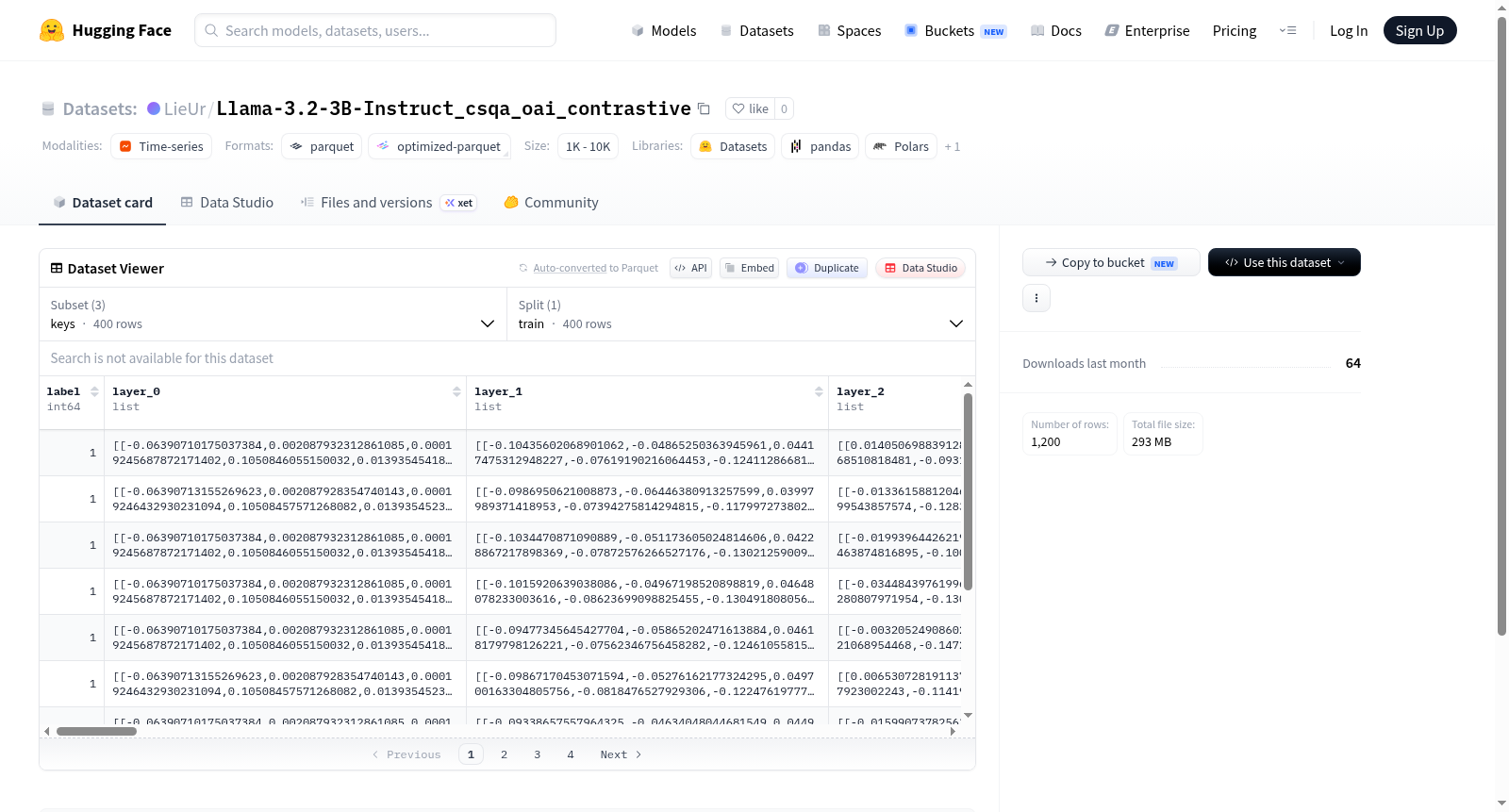Screen dimensions: 1509x812
Task: Click Auto-converted to Parquet link
Action: click(x=596, y=268)
